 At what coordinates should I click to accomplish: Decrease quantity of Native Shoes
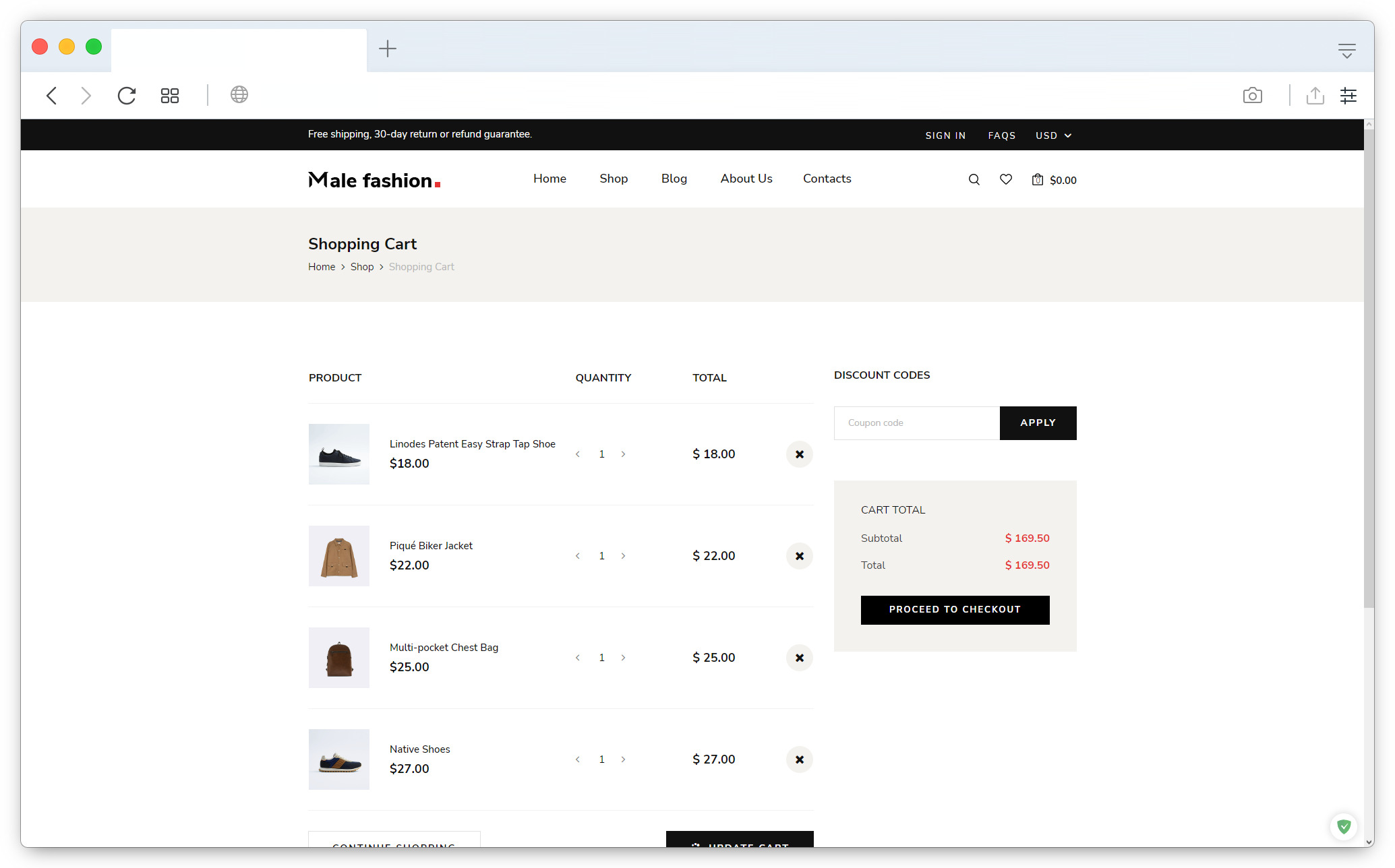pyautogui.click(x=578, y=759)
